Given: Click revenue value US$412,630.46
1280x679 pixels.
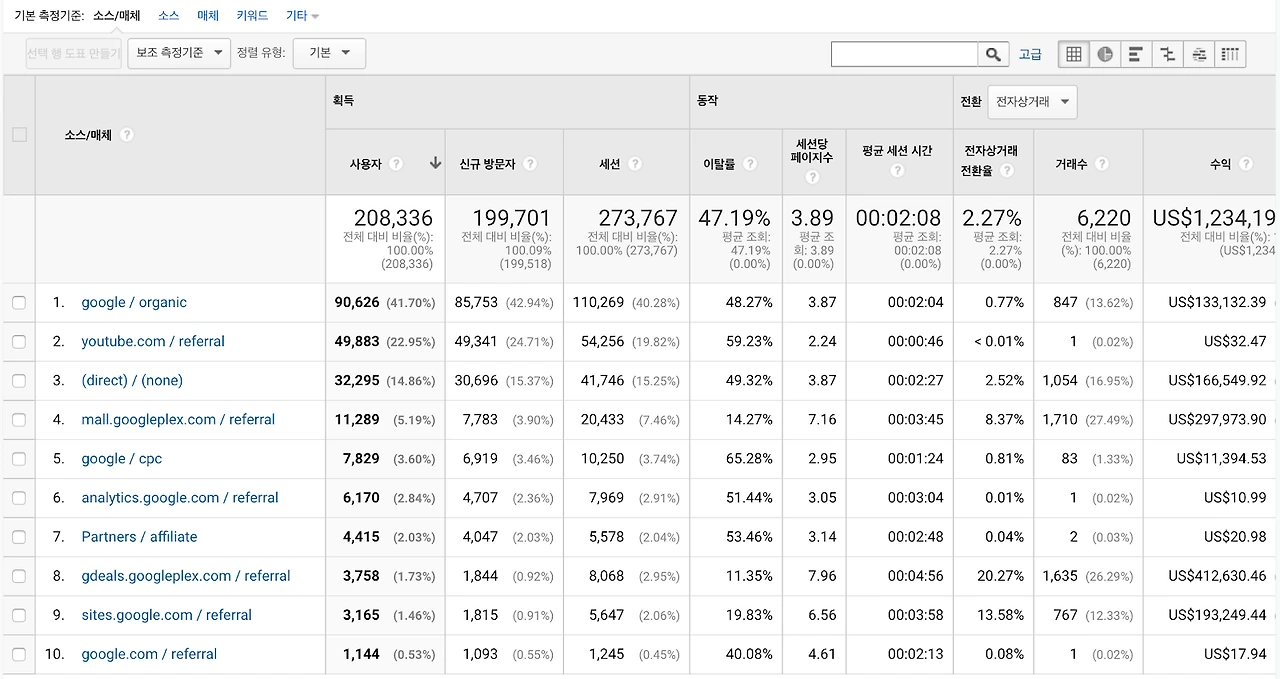Looking at the screenshot, I should click(x=1217, y=576).
